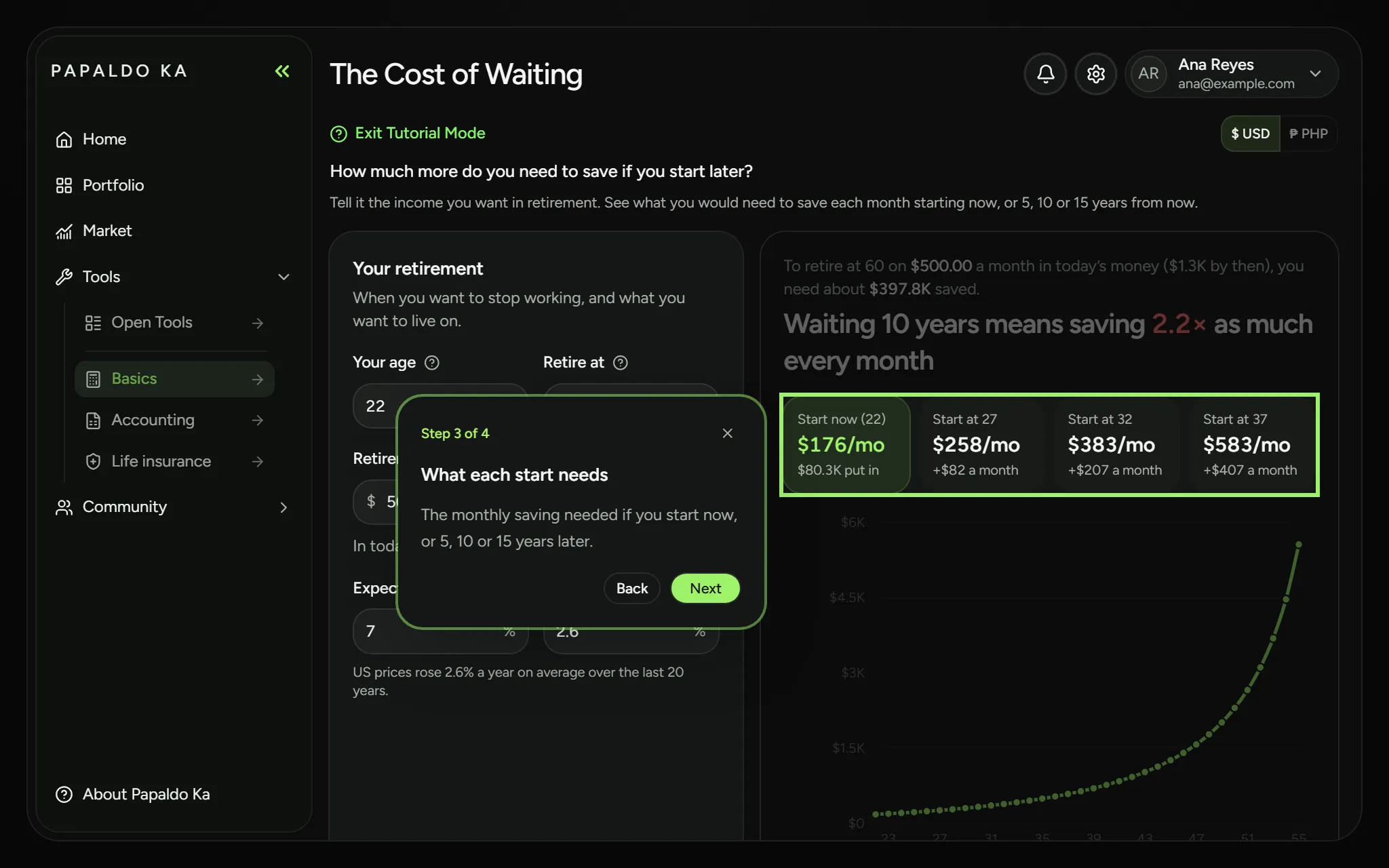This screenshot has width=1389, height=868.
Task: Show help for Your age field
Action: click(432, 363)
